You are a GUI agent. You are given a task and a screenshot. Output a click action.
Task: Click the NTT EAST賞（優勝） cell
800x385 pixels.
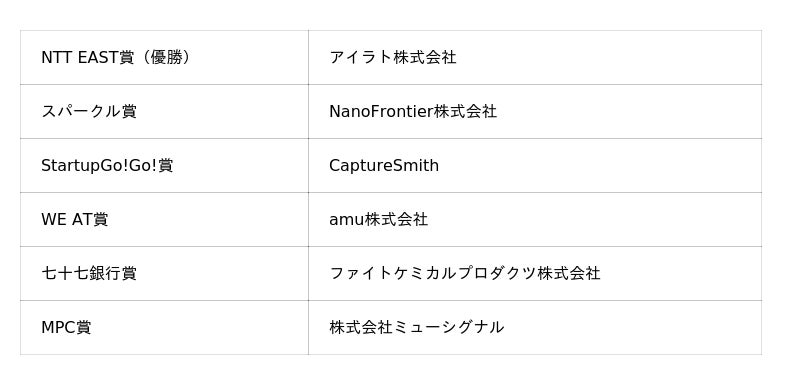point(164,58)
